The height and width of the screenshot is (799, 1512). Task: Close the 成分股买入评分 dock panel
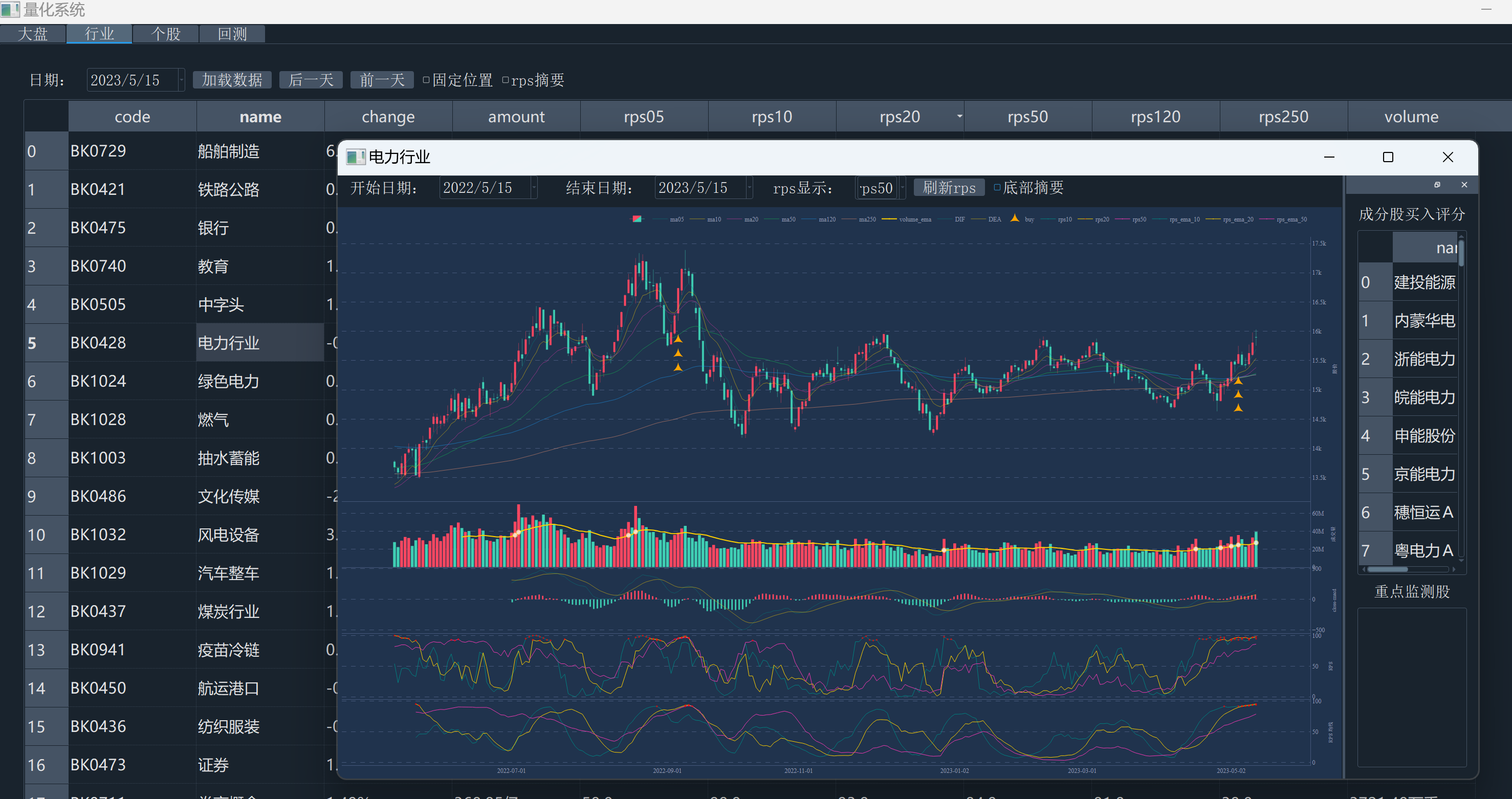(1464, 185)
